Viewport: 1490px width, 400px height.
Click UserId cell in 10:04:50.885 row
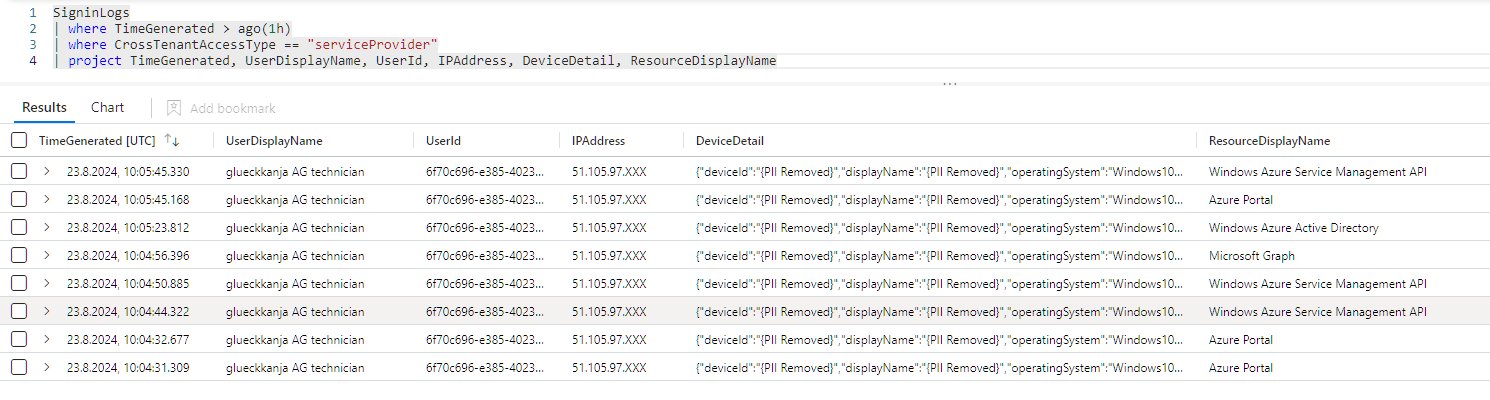point(485,284)
